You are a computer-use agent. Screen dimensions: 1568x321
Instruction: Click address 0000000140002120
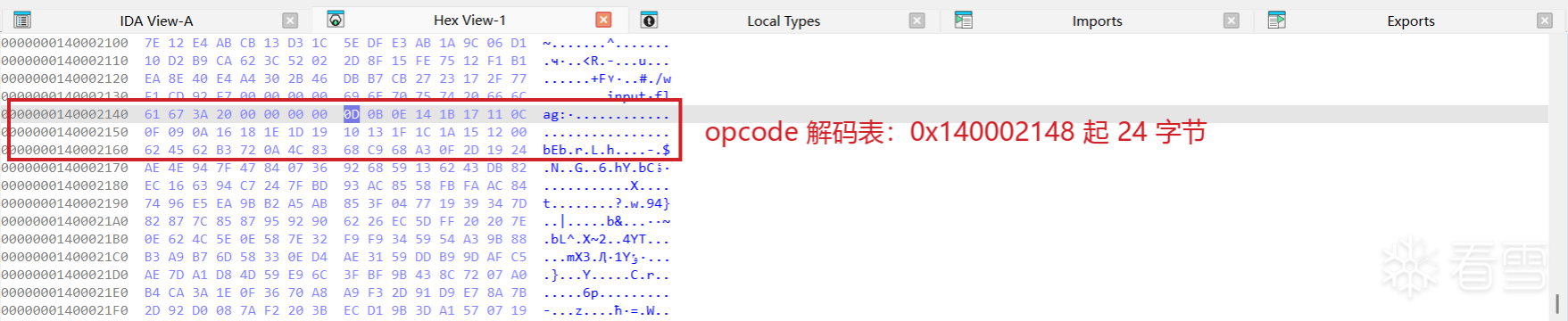(x=65, y=78)
